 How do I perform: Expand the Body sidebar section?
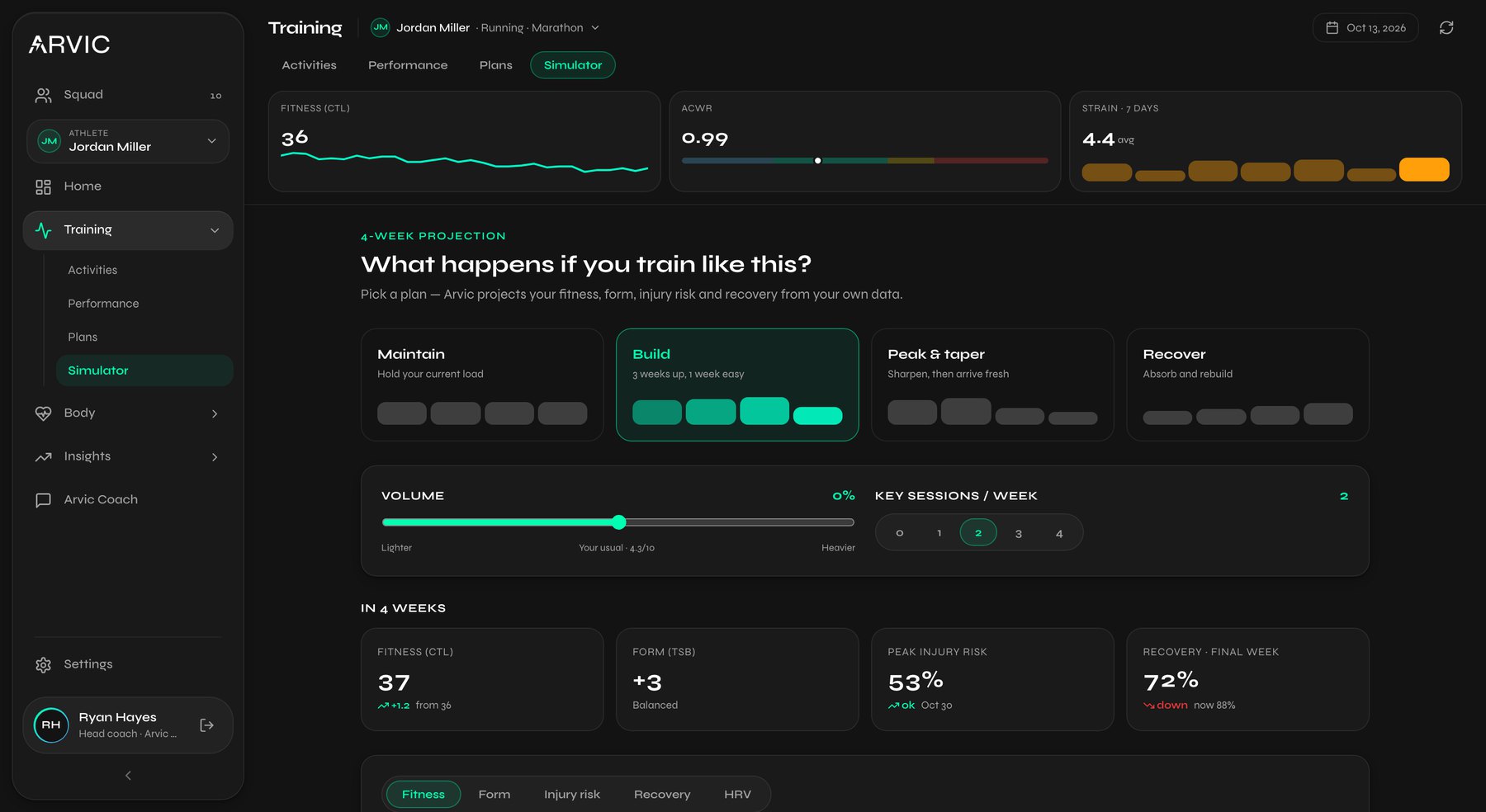pos(128,413)
